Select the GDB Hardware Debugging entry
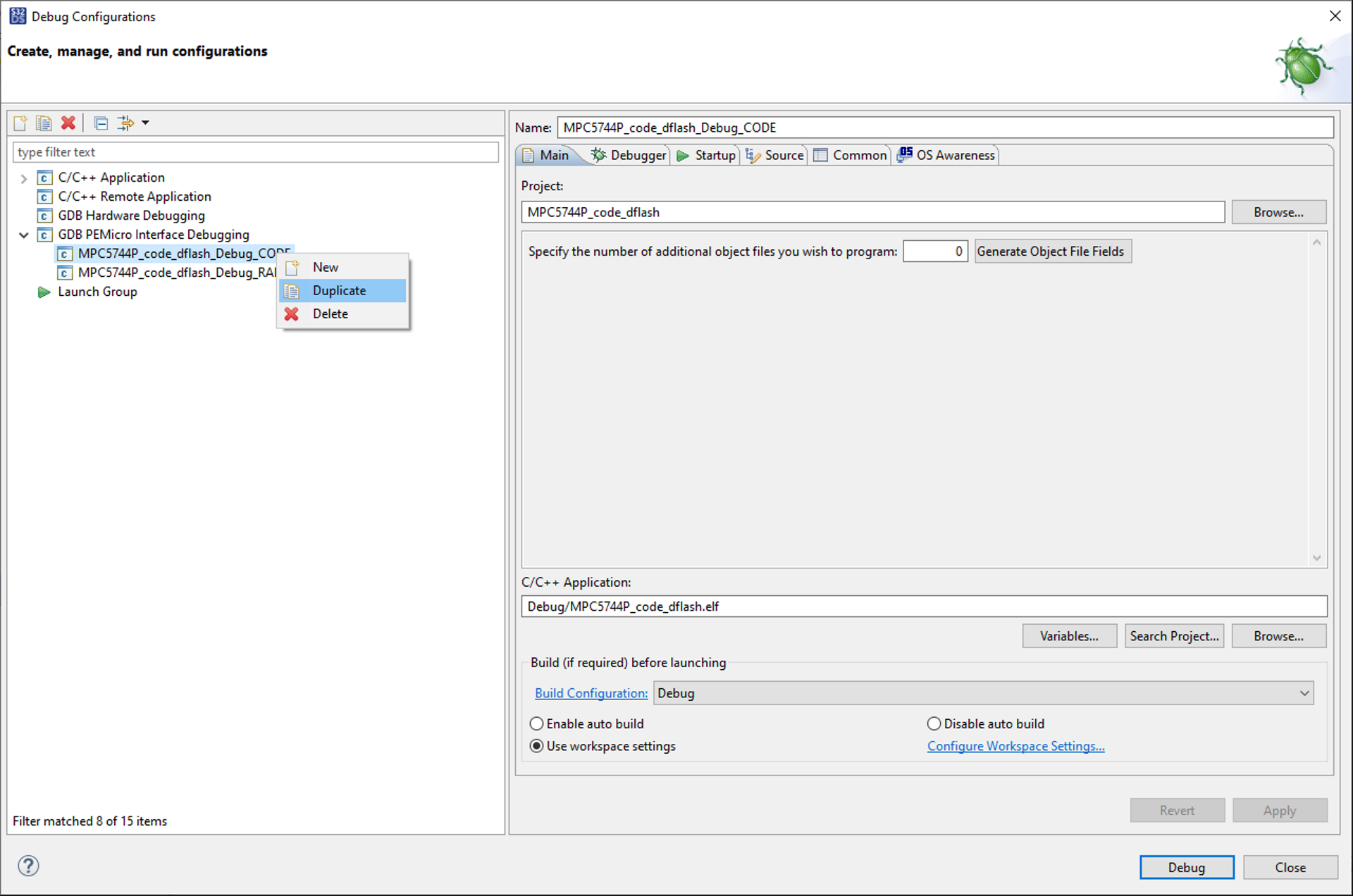The image size is (1353, 896). coord(131,216)
